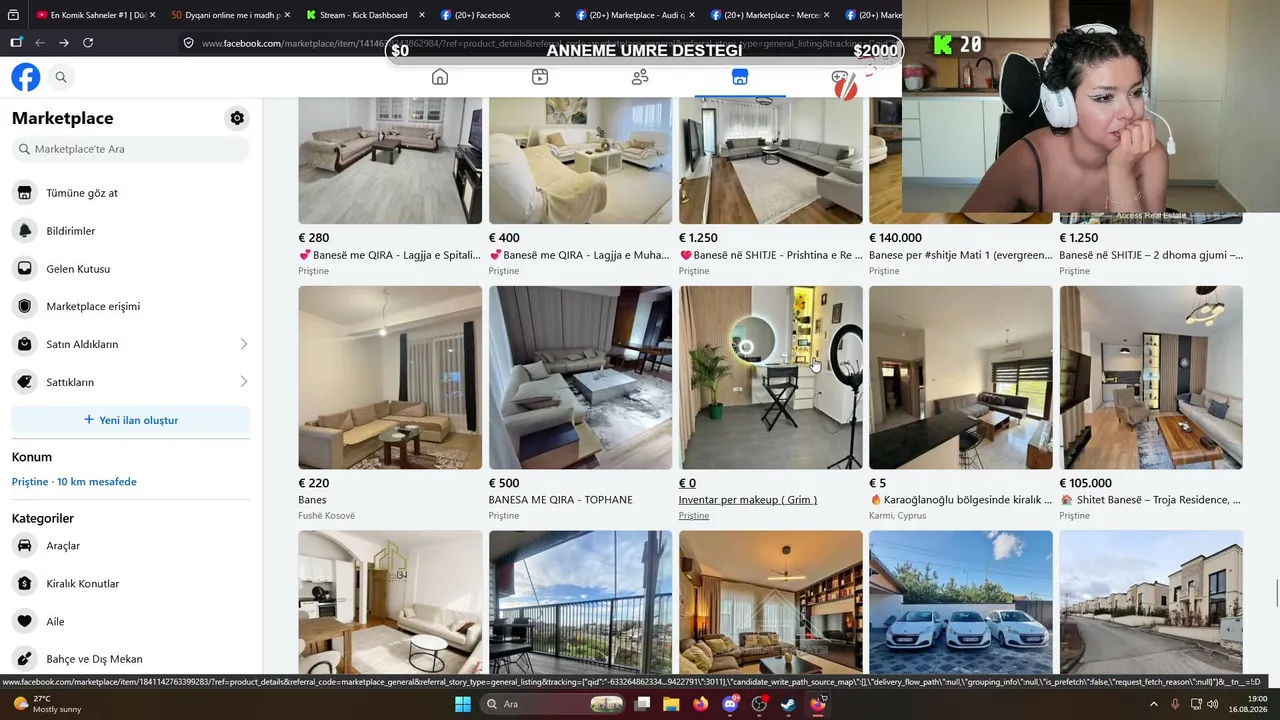
Task: Select the Marketplace storefront icon in top navigation
Action: pyautogui.click(x=740, y=77)
